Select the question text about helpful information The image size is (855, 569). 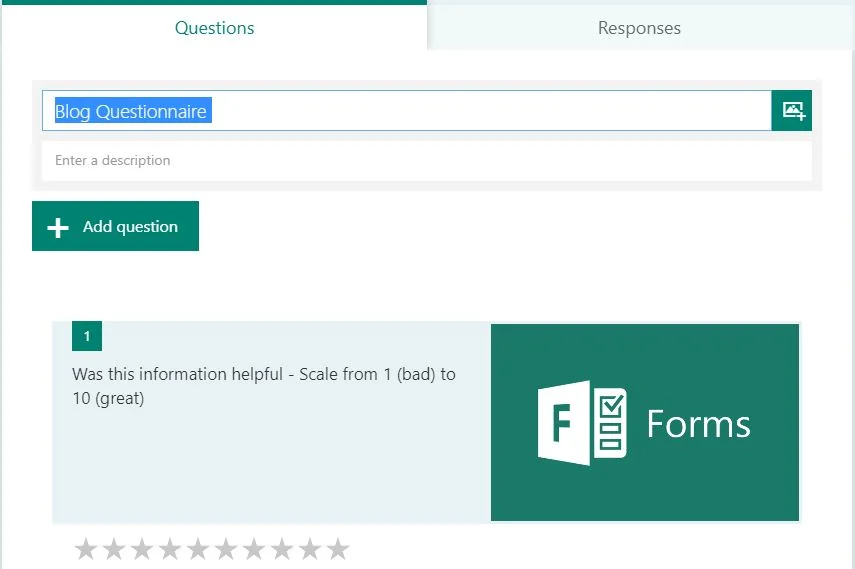point(264,386)
